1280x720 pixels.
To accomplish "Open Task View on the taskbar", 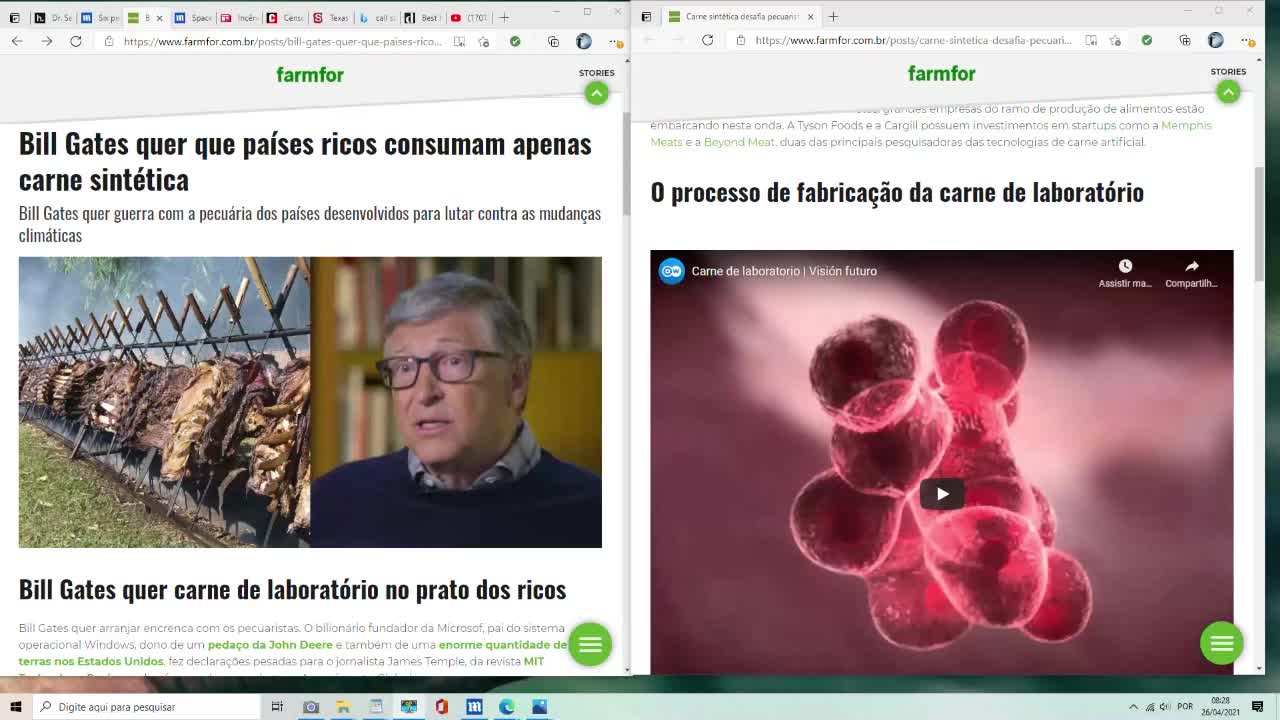I will click(277, 707).
